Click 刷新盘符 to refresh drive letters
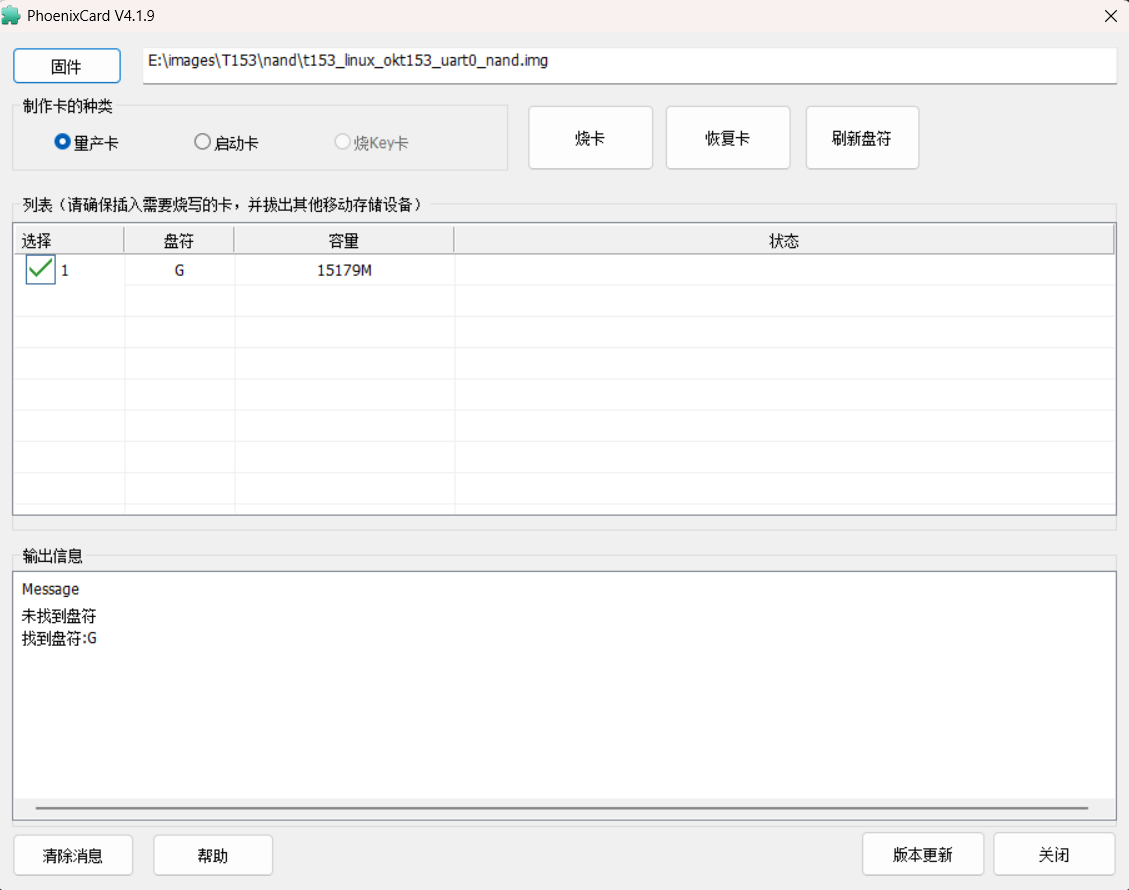This screenshot has height=890, width=1129. [x=861, y=138]
